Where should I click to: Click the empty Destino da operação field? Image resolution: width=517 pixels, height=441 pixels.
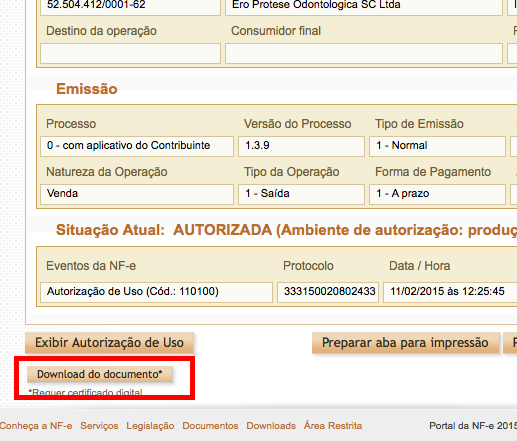130,53
